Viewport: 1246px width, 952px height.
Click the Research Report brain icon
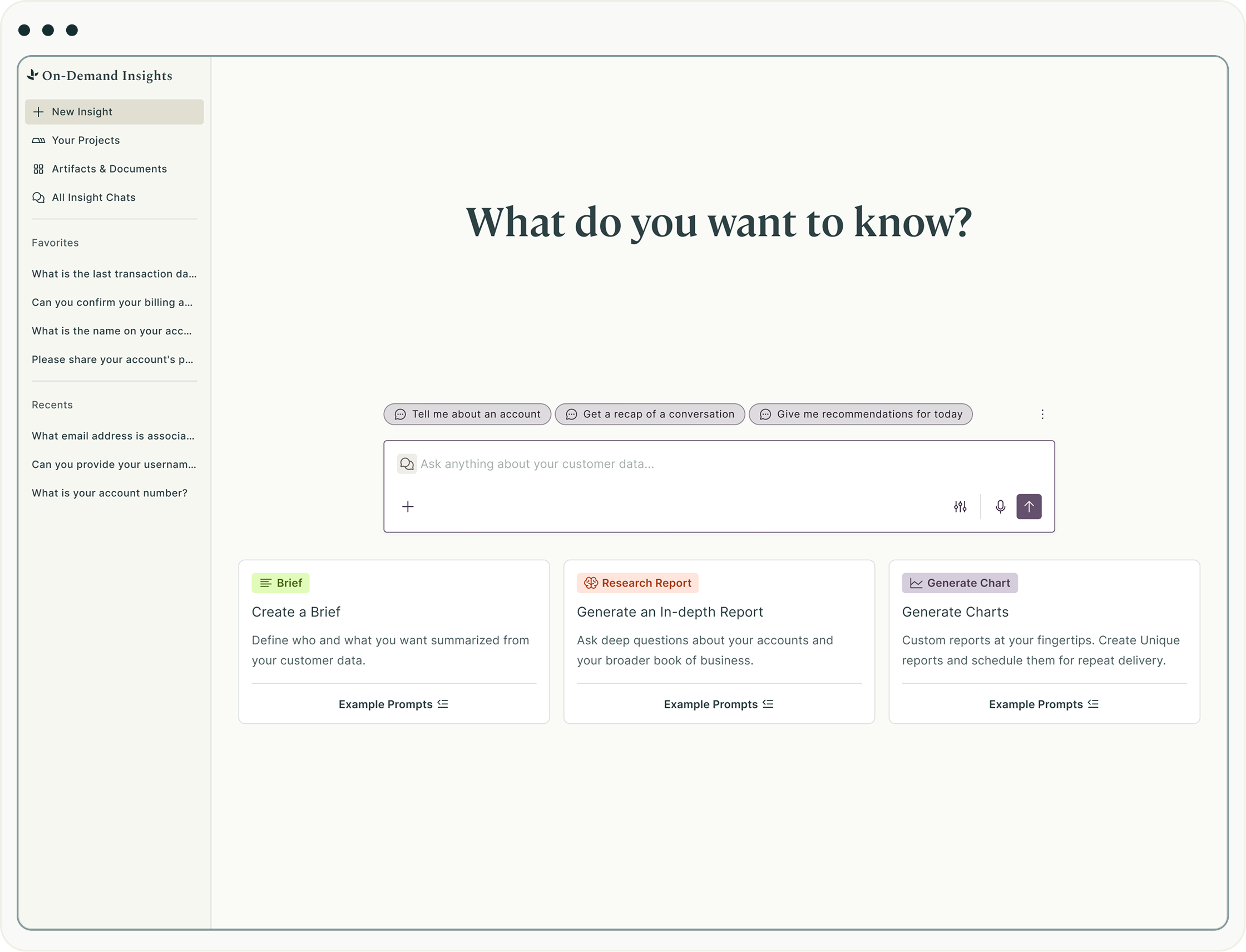(x=591, y=583)
